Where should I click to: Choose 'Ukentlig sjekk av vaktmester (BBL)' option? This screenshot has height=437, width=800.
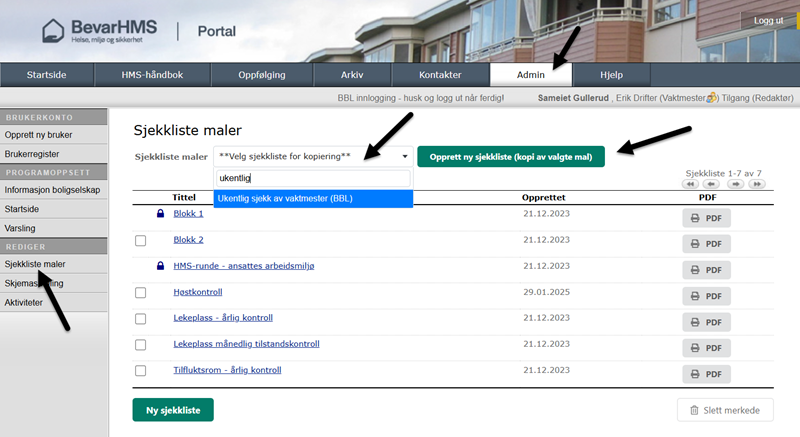tap(313, 199)
